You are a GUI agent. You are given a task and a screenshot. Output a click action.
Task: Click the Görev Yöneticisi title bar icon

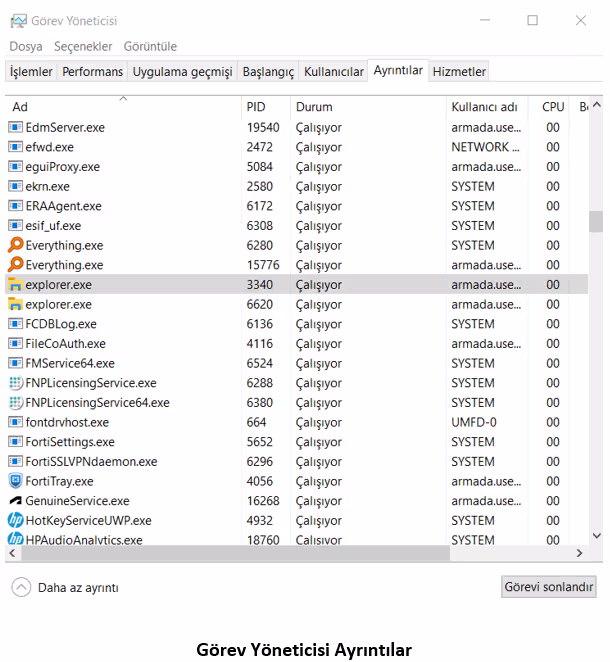(x=18, y=21)
